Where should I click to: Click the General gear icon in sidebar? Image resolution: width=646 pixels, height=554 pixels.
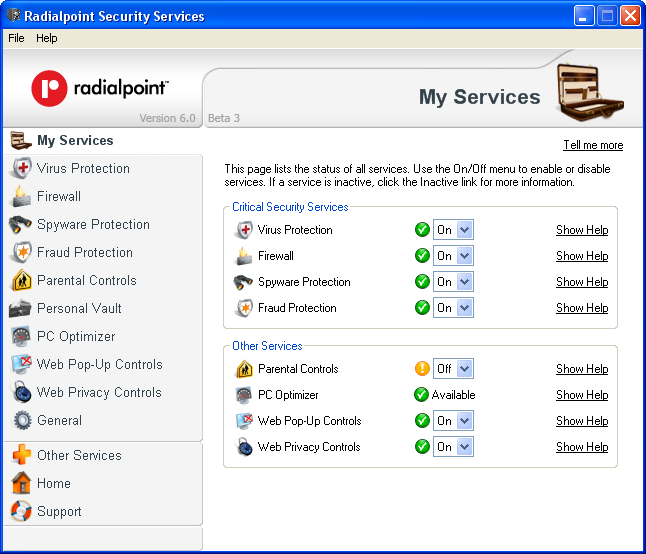[x=22, y=421]
